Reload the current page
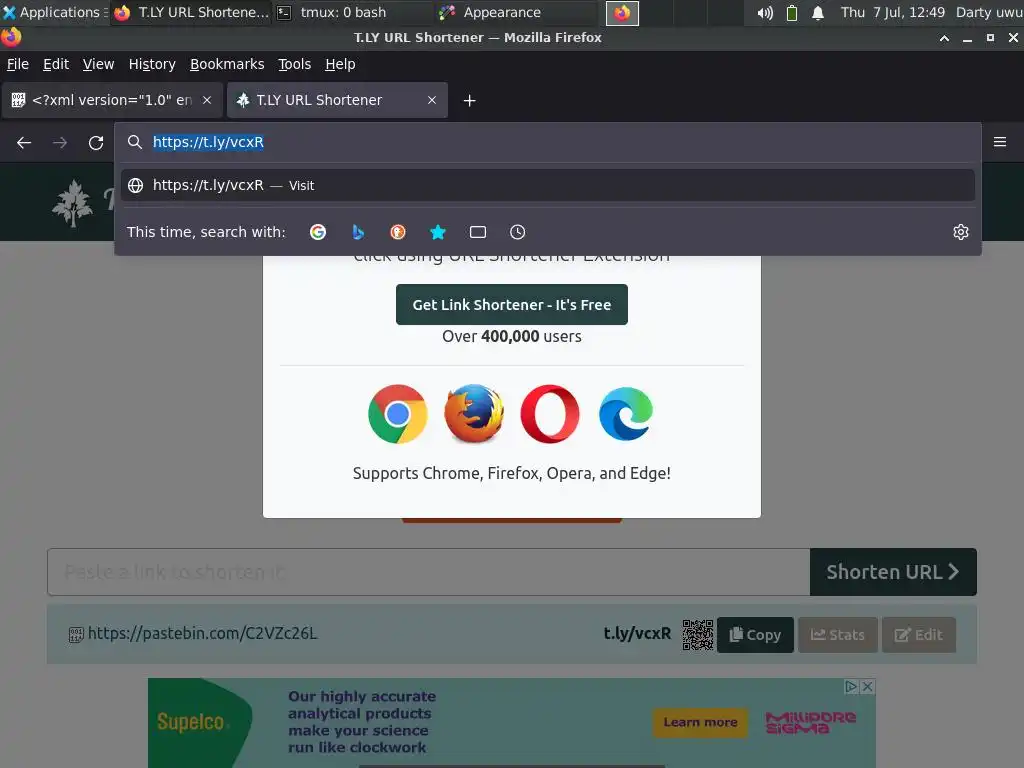Image resolution: width=1024 pixels, height=768 pixels. pyautogui.click(x=96, y=142)
